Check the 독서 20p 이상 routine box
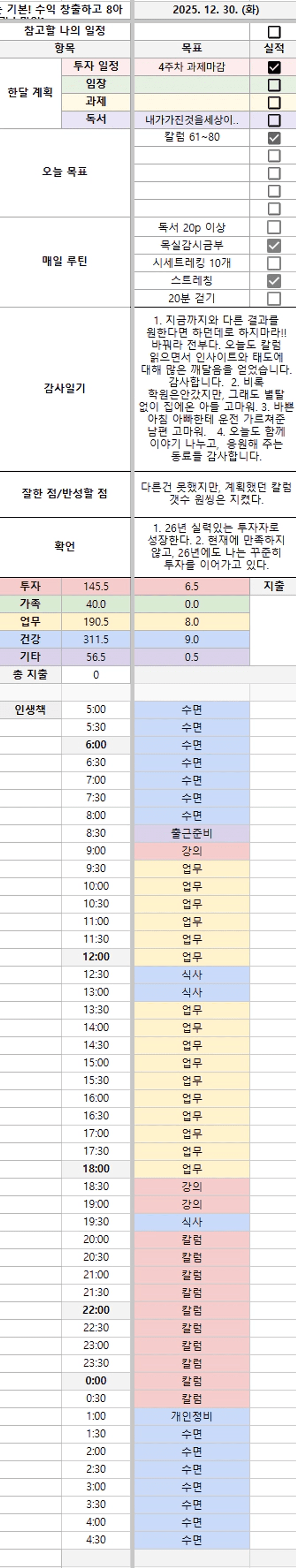Screen dimensions: 296x1568 274,227
